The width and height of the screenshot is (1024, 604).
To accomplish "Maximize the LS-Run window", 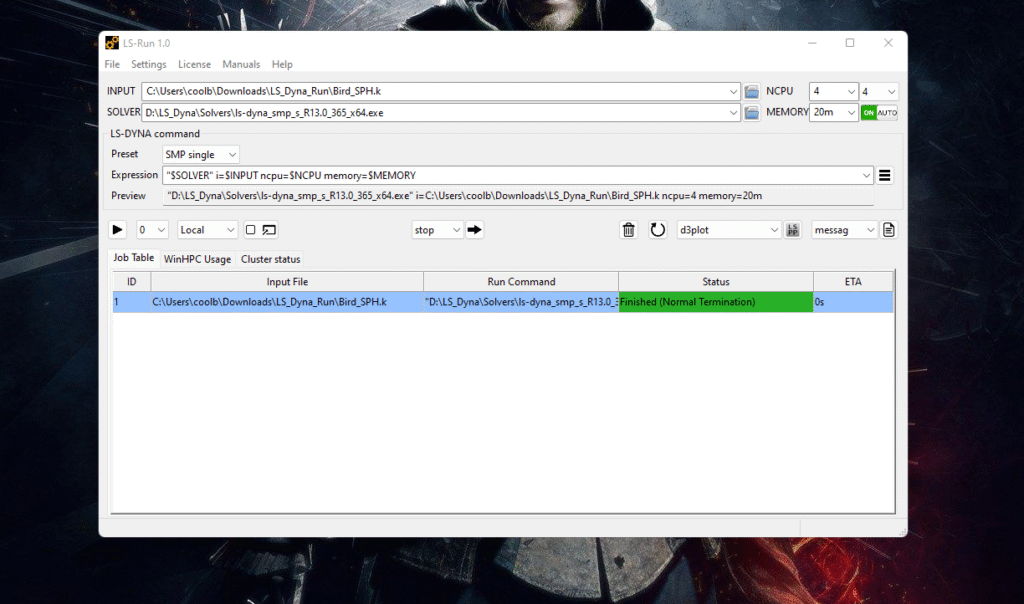I will click(850, 43).
